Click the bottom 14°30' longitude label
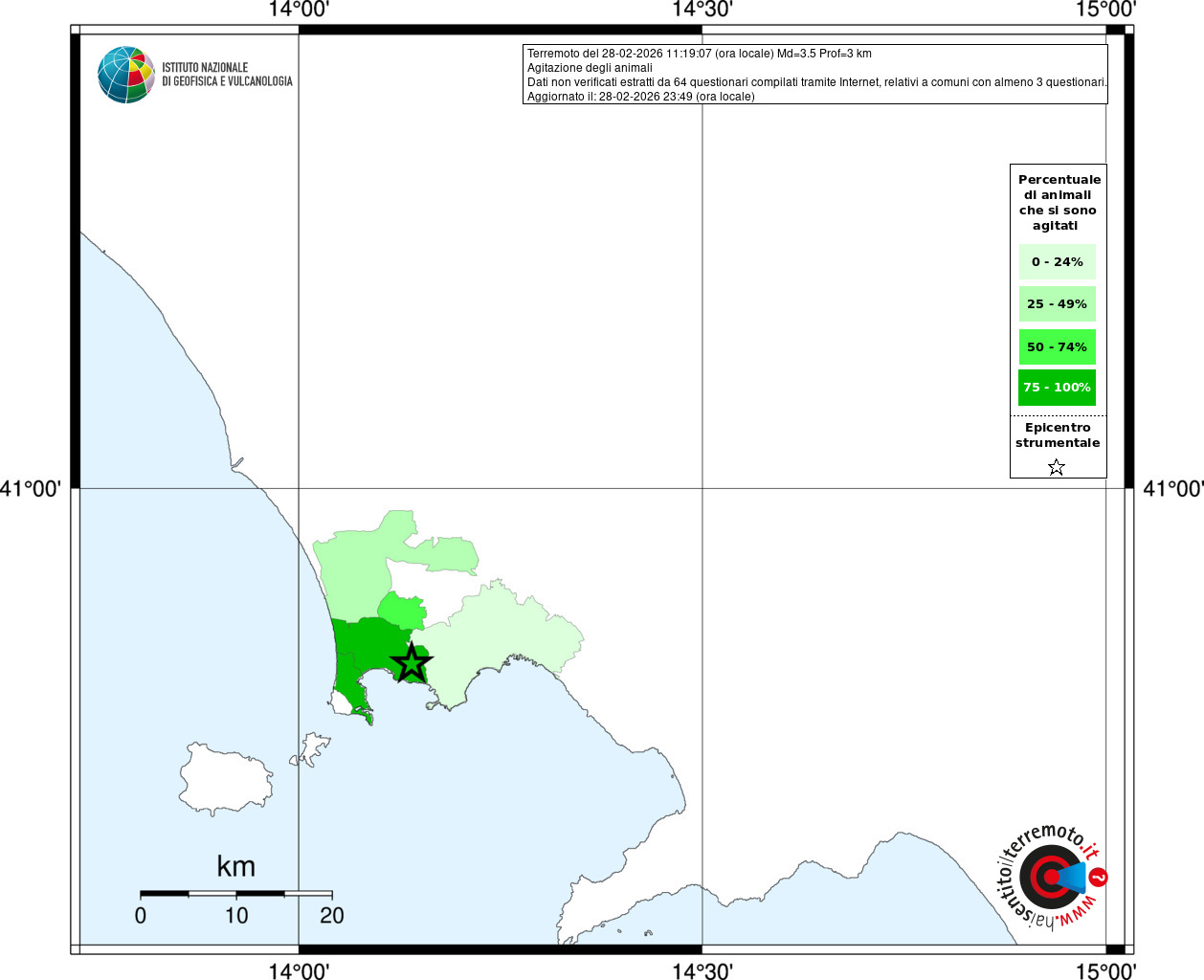The height and width of the screenshot is (980, 1204). pos(702,970)
